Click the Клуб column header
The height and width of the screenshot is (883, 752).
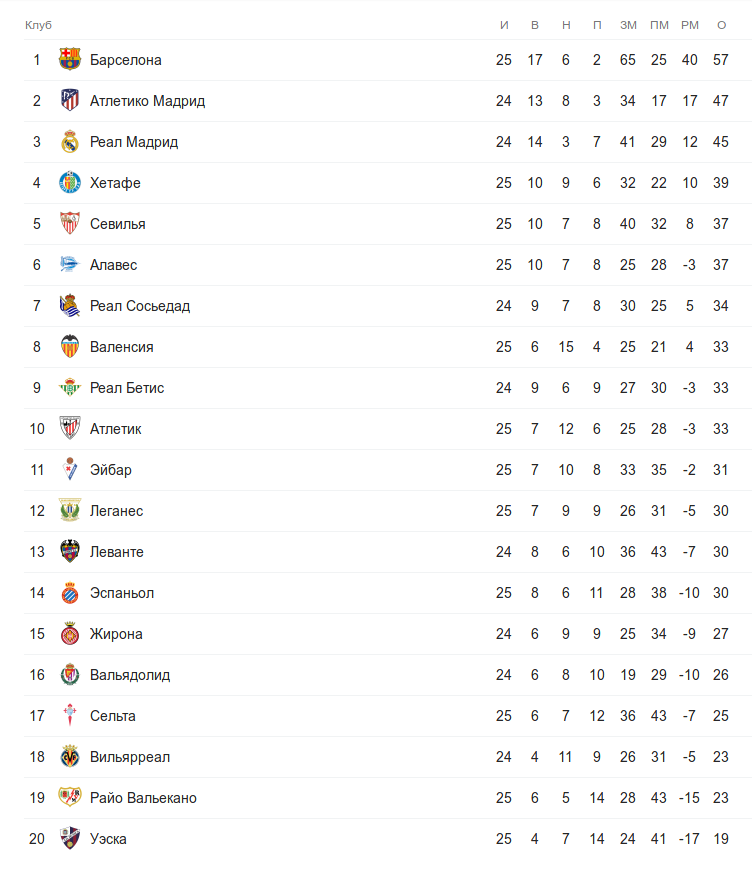(x=38, y=24)
